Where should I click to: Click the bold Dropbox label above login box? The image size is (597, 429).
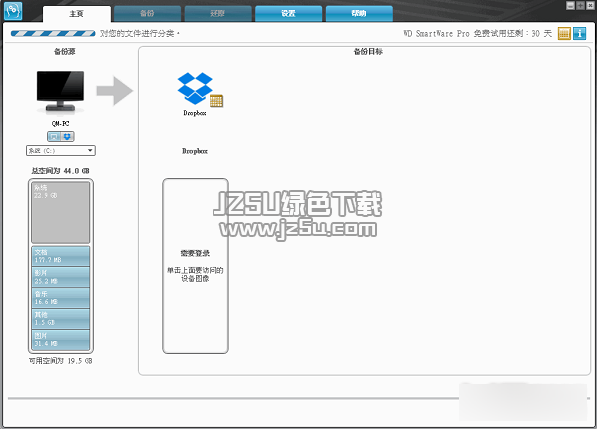(195, 151)
